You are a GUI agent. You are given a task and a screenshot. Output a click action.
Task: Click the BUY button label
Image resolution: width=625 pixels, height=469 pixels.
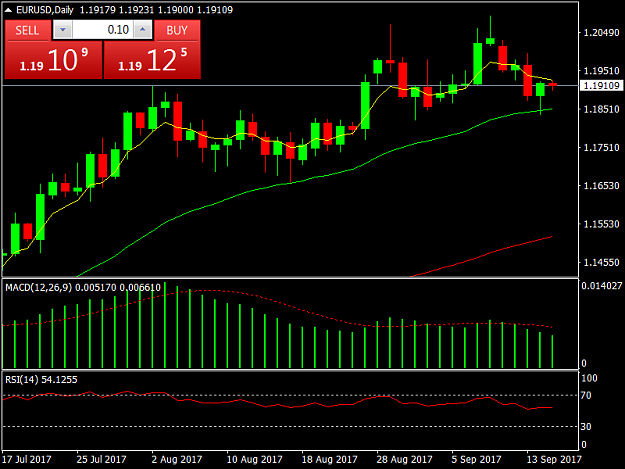(x=177, y=30)
